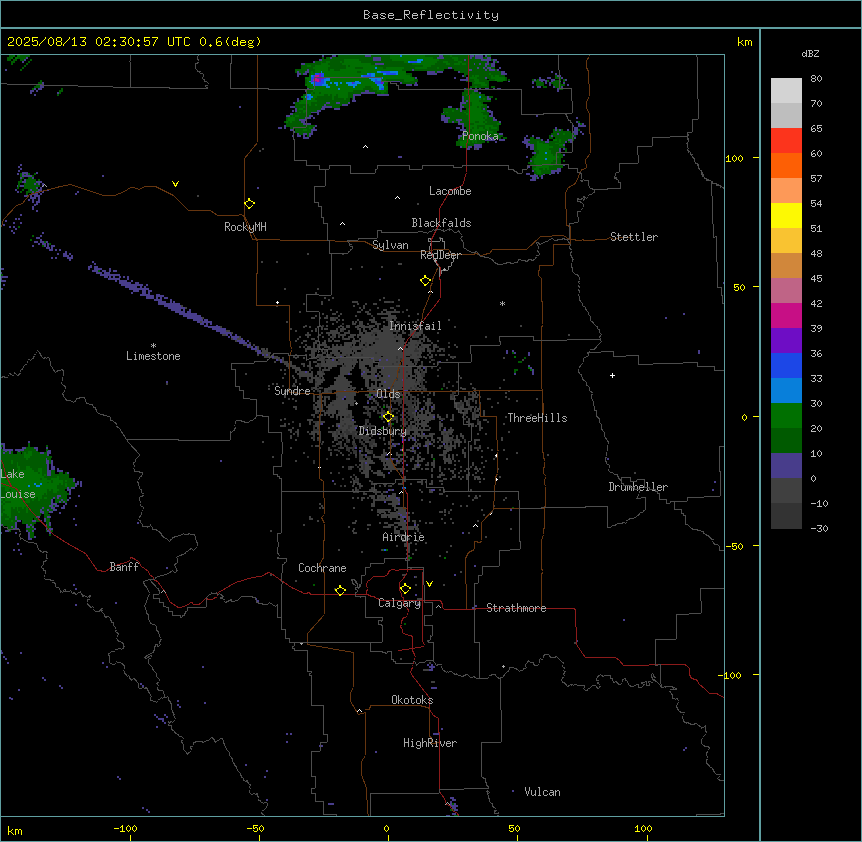
Task: Click the Strathmore town label
Action: point(516,608)
